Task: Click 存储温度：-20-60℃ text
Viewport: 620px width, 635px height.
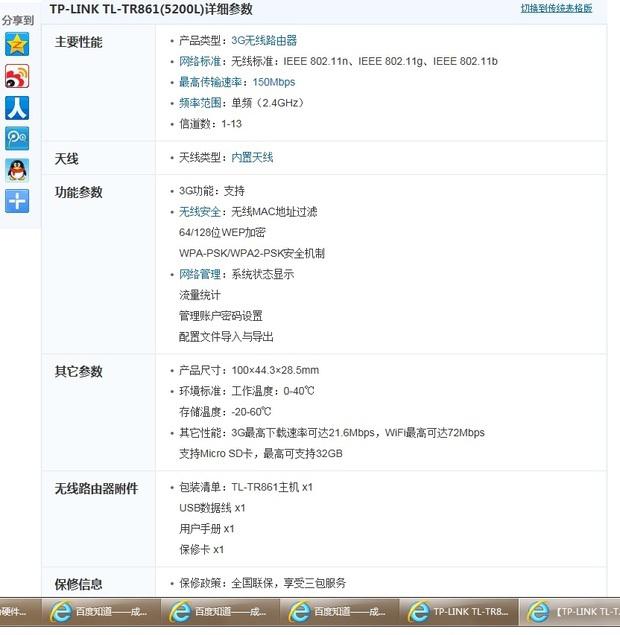Action: tap(225, 412)
